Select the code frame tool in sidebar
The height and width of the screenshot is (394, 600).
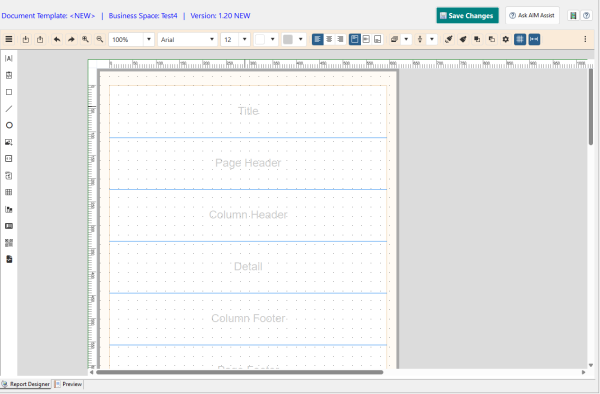[x=9, y=158]
